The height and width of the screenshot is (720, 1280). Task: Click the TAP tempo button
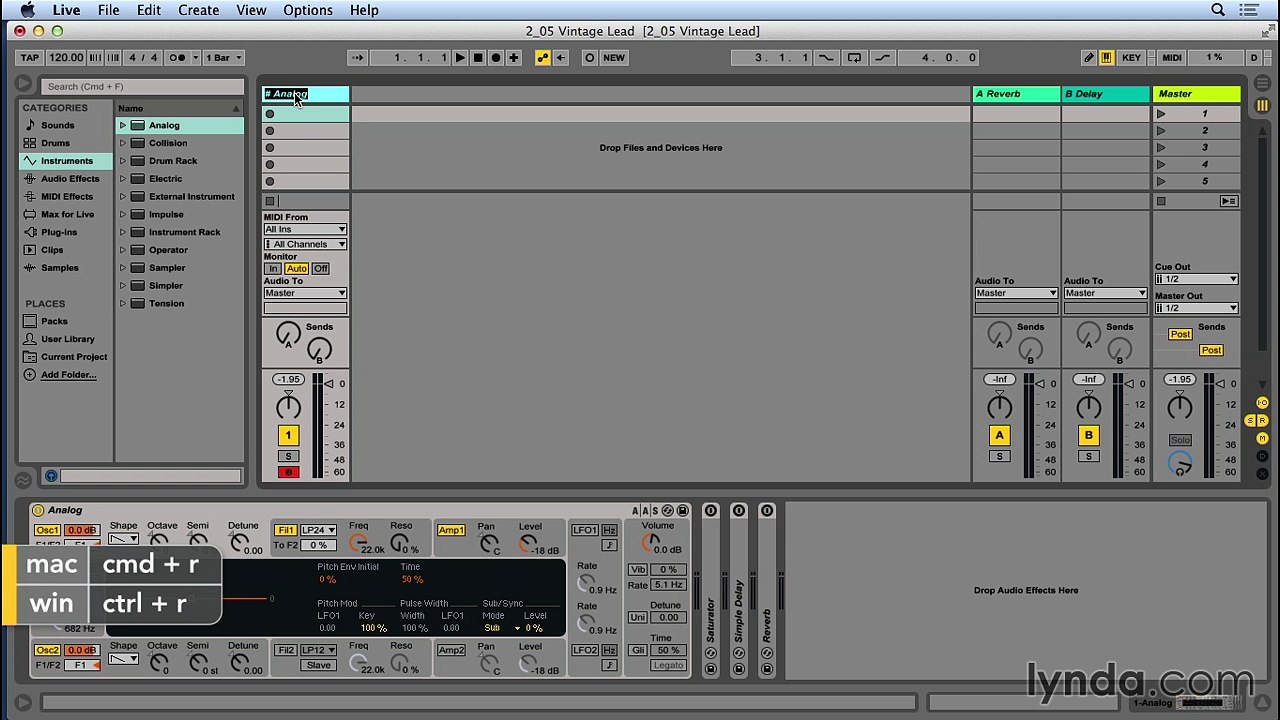(30, 58)
